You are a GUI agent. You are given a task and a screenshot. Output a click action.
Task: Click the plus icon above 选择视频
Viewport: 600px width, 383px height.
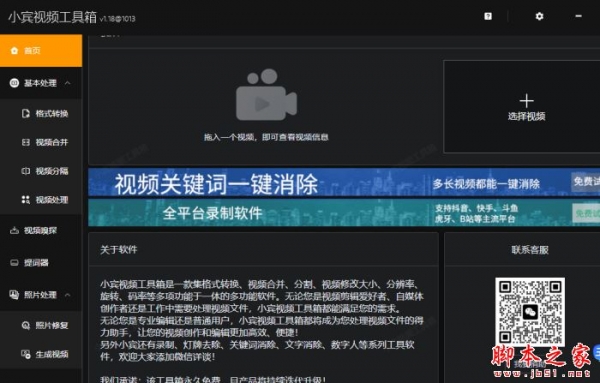point(527,101)
